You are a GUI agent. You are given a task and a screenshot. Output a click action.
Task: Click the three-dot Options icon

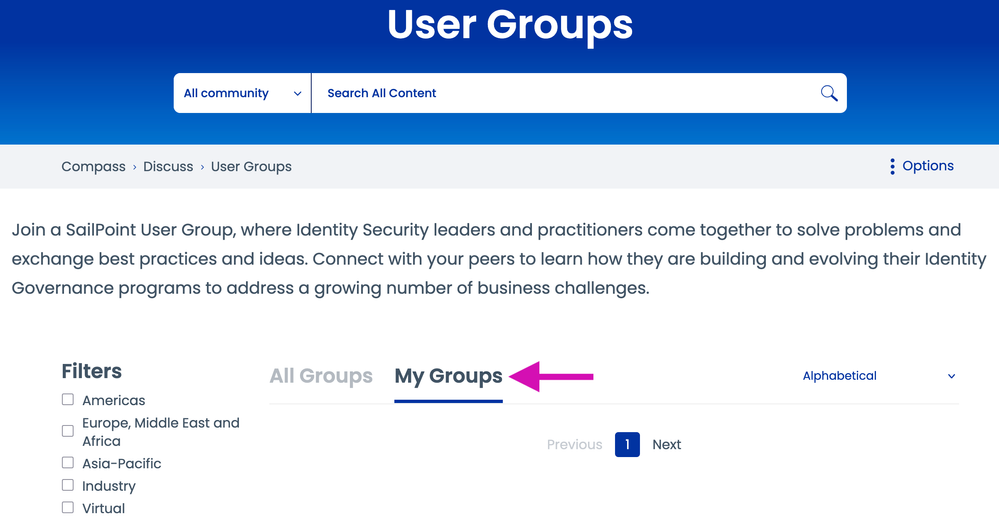click(x=892, y=167)
